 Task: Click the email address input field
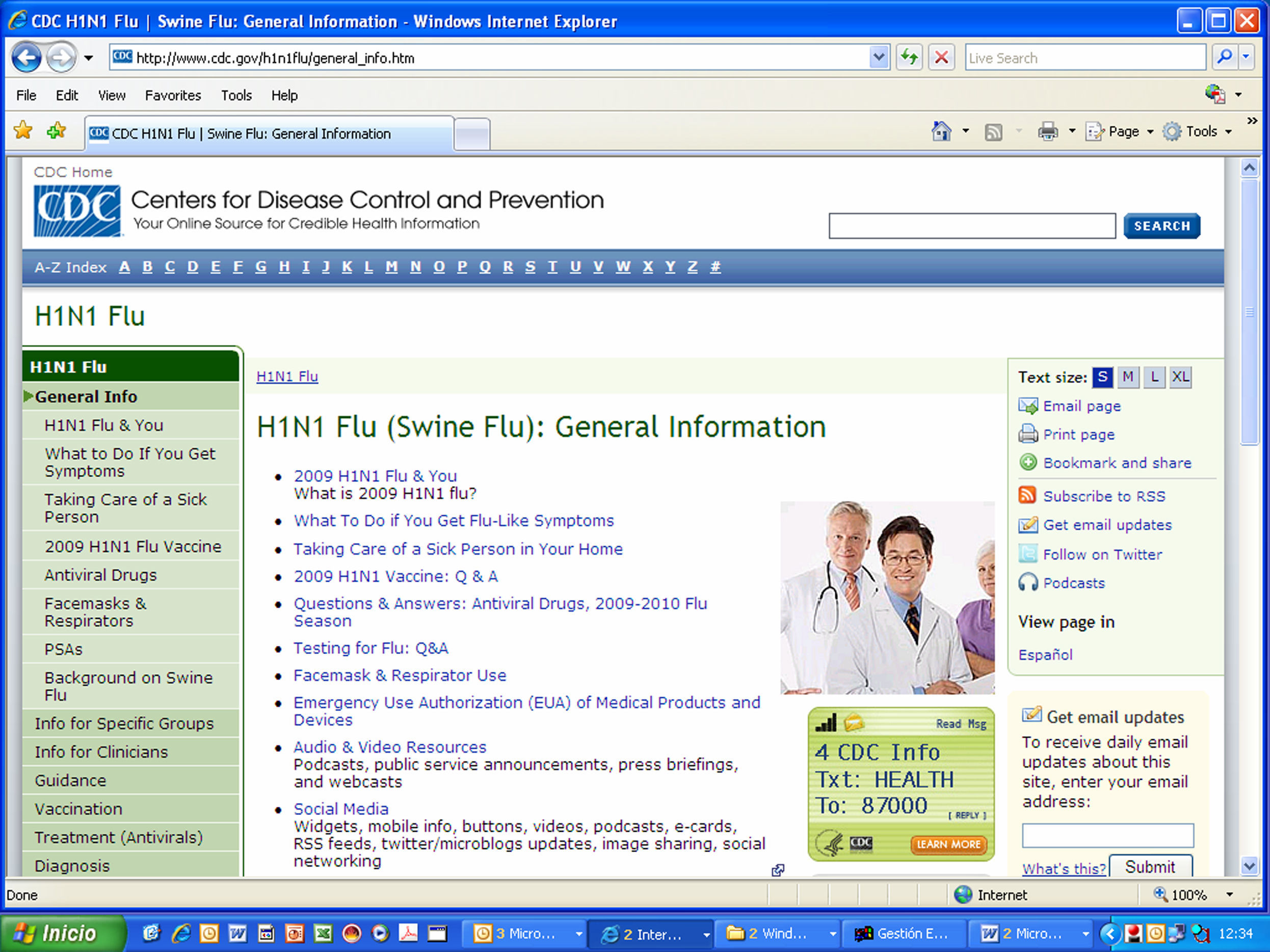pos(1107,835)
